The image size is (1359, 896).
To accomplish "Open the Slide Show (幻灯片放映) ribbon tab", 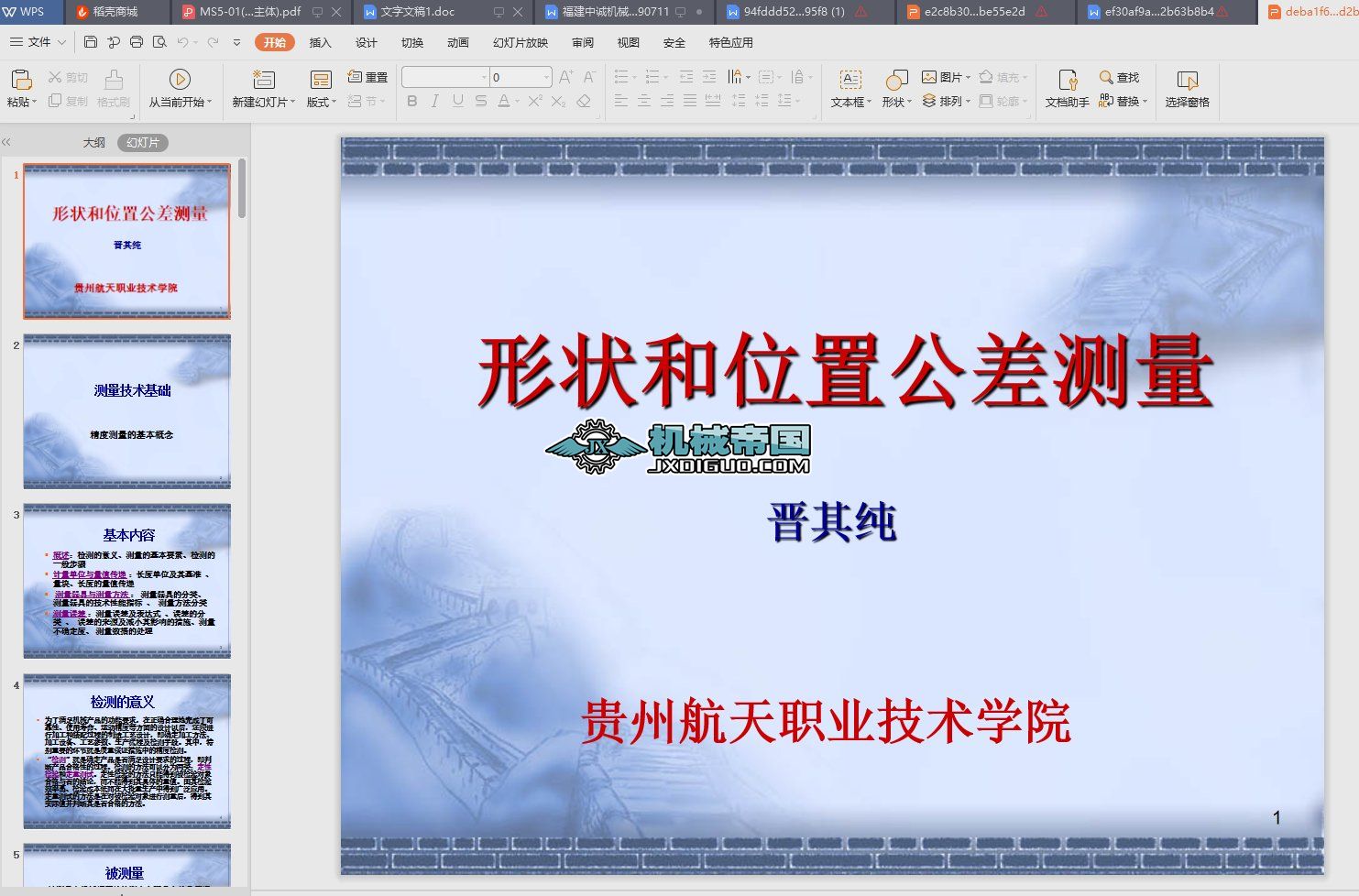I will 521,42.
